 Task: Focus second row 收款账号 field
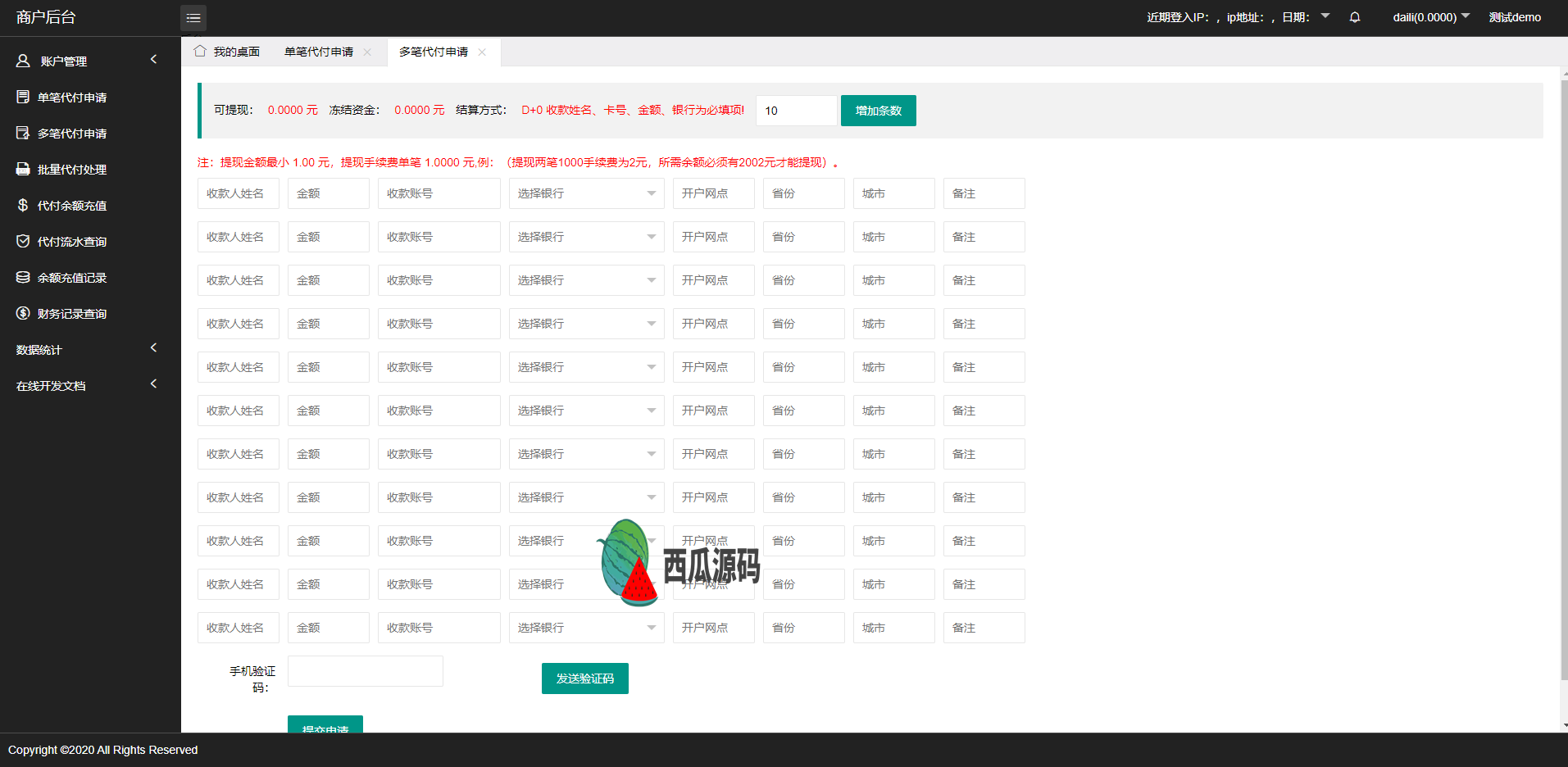(x=439, y=237)
